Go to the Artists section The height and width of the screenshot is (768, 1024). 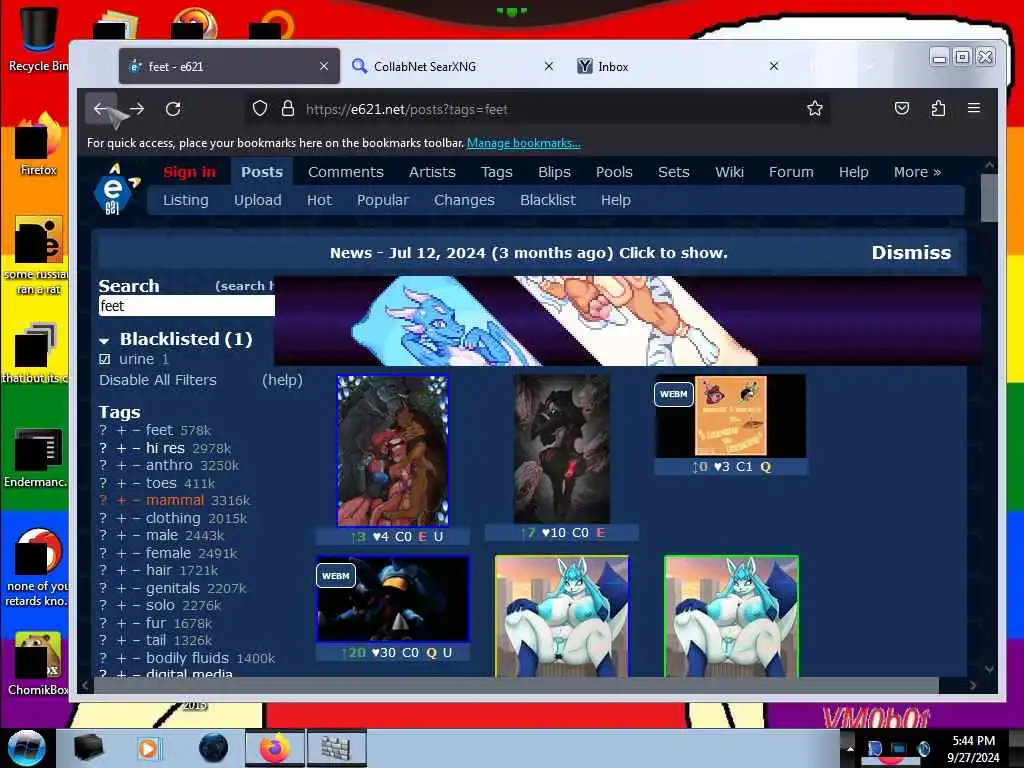click(x=432, y=172)
